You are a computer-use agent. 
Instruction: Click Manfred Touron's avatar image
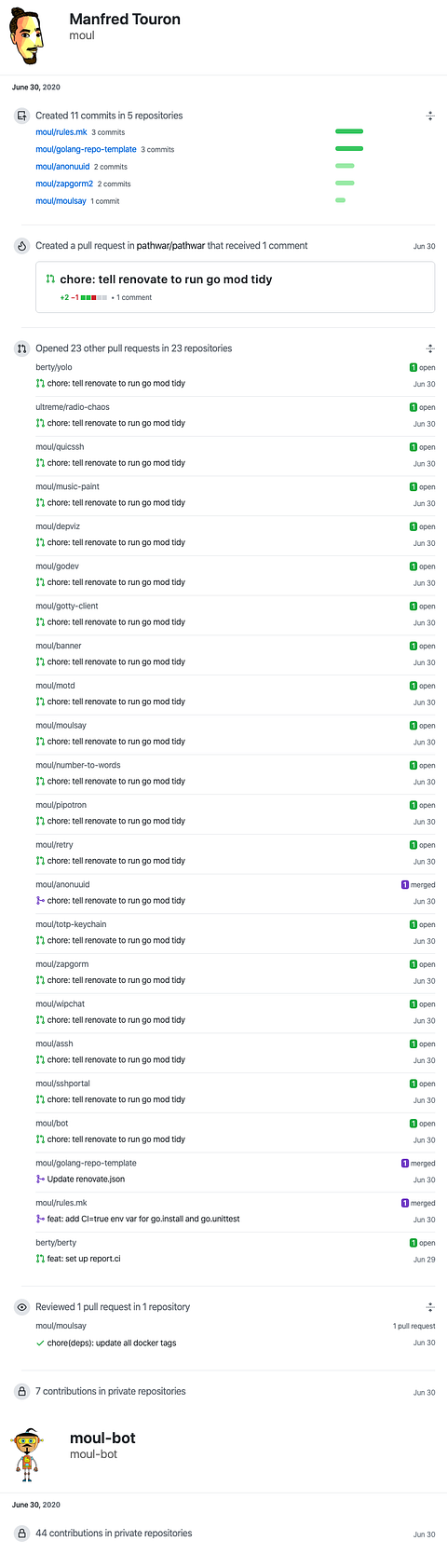click(x=30, y=36)
